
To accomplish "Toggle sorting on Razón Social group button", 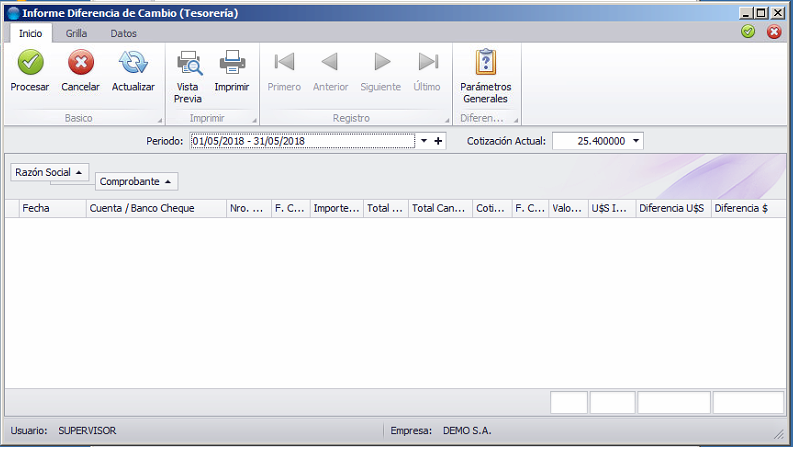I will [50, 172].
